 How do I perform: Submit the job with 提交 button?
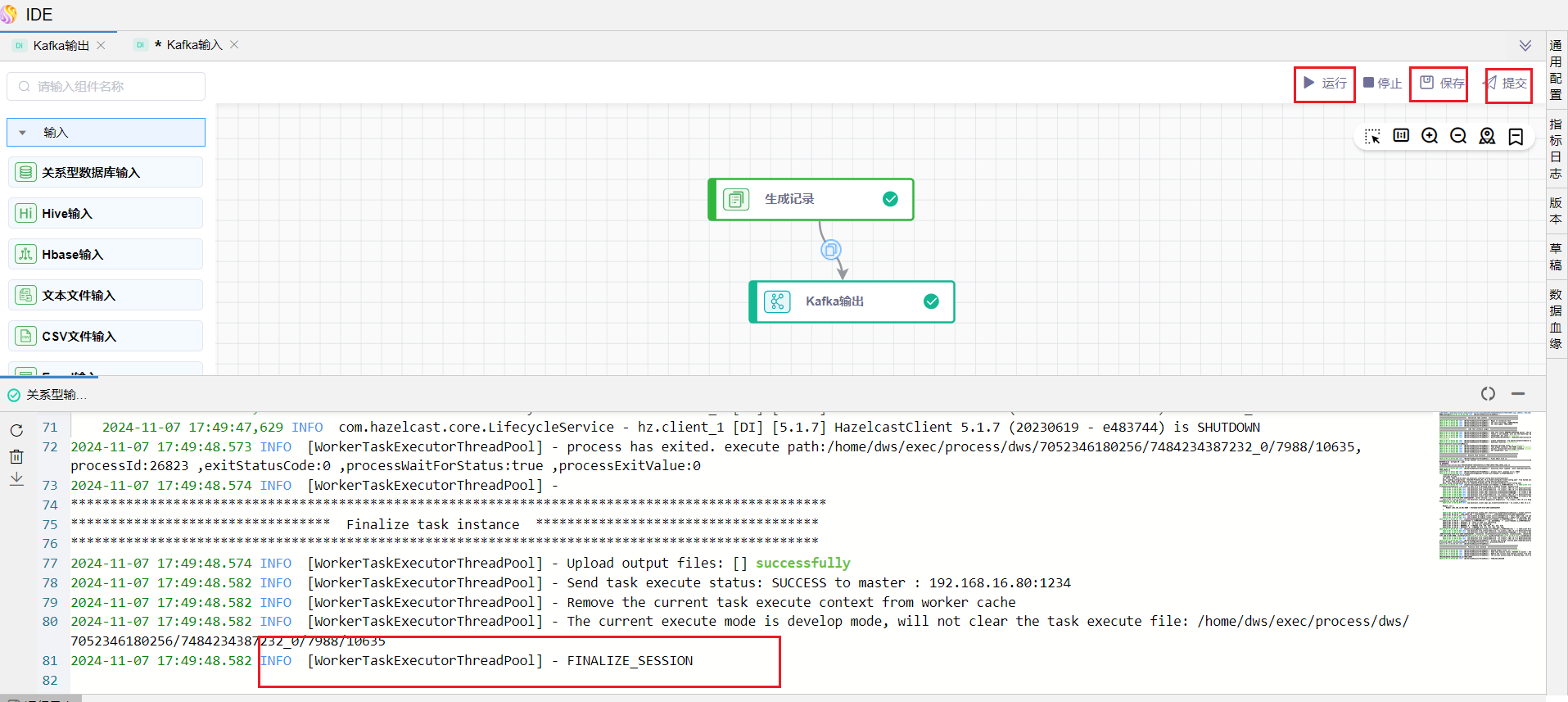1507,84
